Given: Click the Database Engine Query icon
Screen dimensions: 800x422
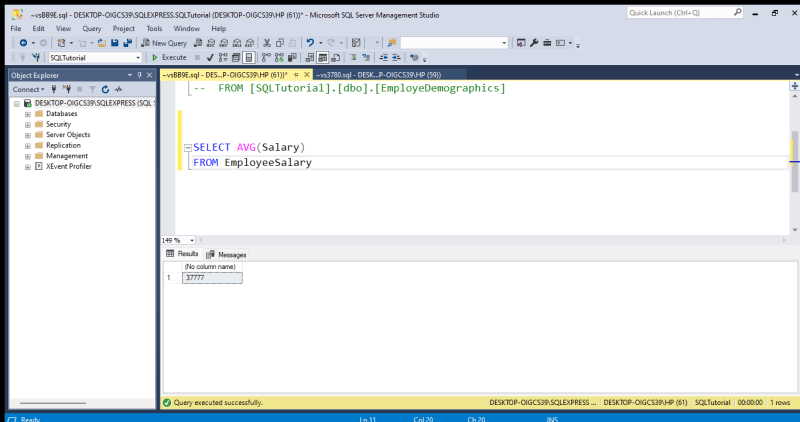Looking at the screenshot, I should [198, 43].
